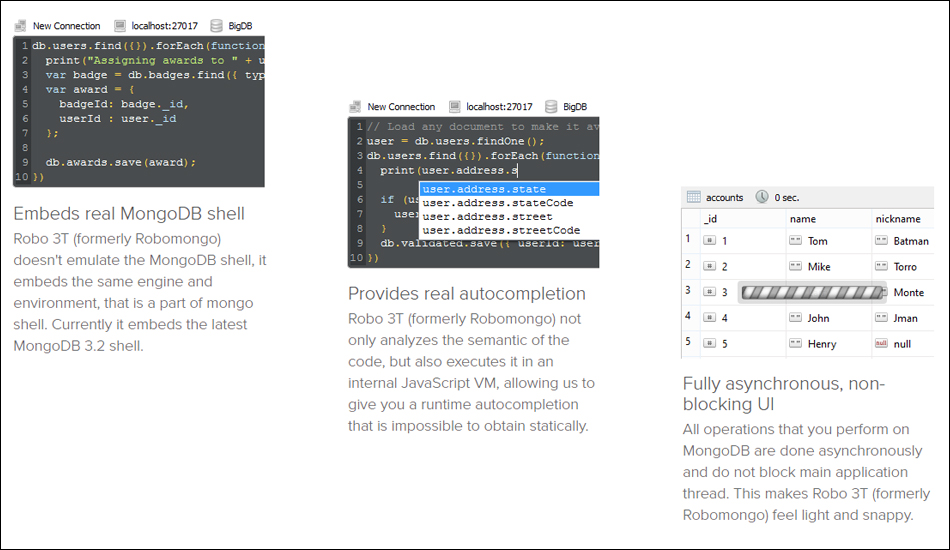Select user.address.streetCode autocomplete suggestion
950x550 pixels.
tap(510, 230)
